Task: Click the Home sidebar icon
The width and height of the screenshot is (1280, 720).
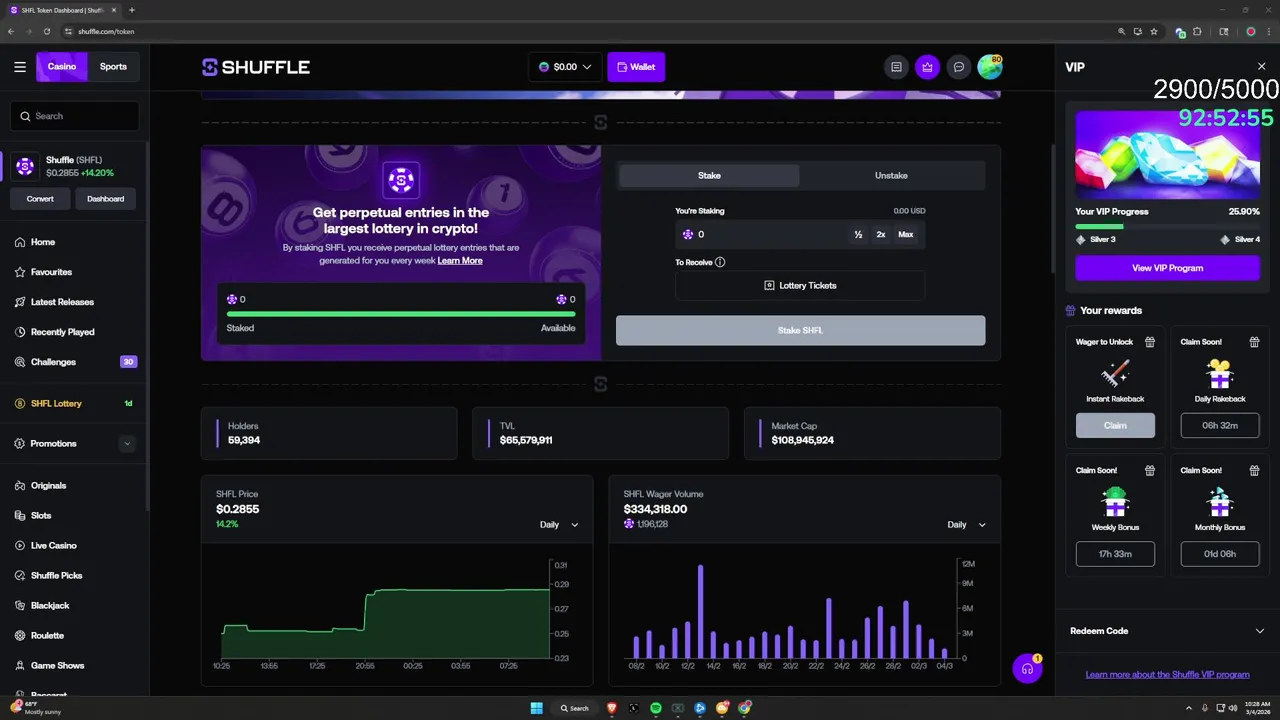Action: coord(20,242)
